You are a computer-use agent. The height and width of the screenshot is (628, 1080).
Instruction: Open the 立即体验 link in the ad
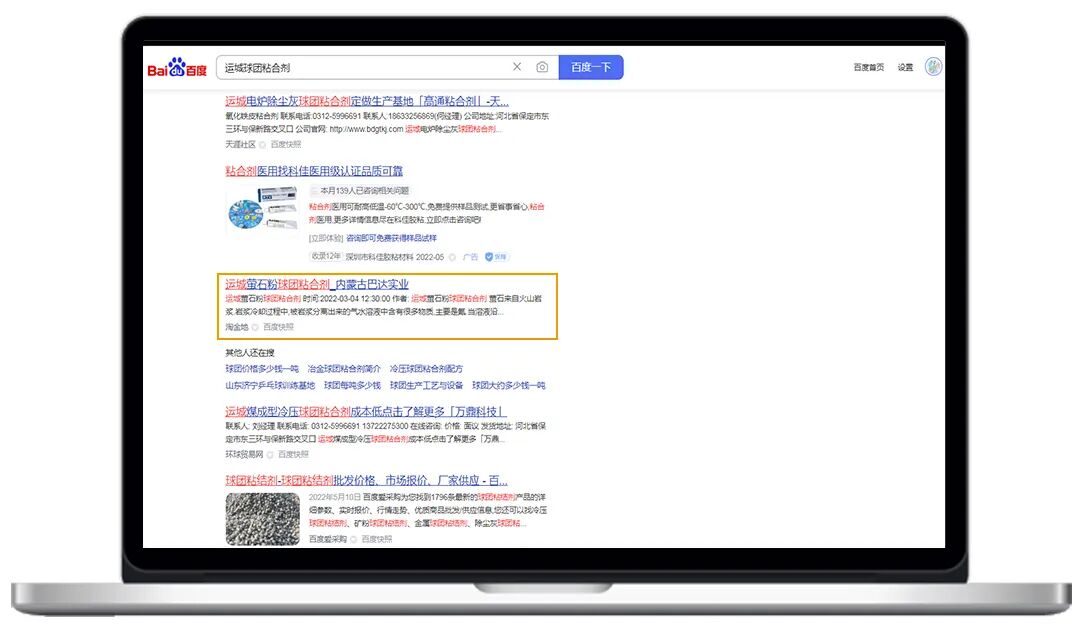pyautogui.click(x=325, y=237)
